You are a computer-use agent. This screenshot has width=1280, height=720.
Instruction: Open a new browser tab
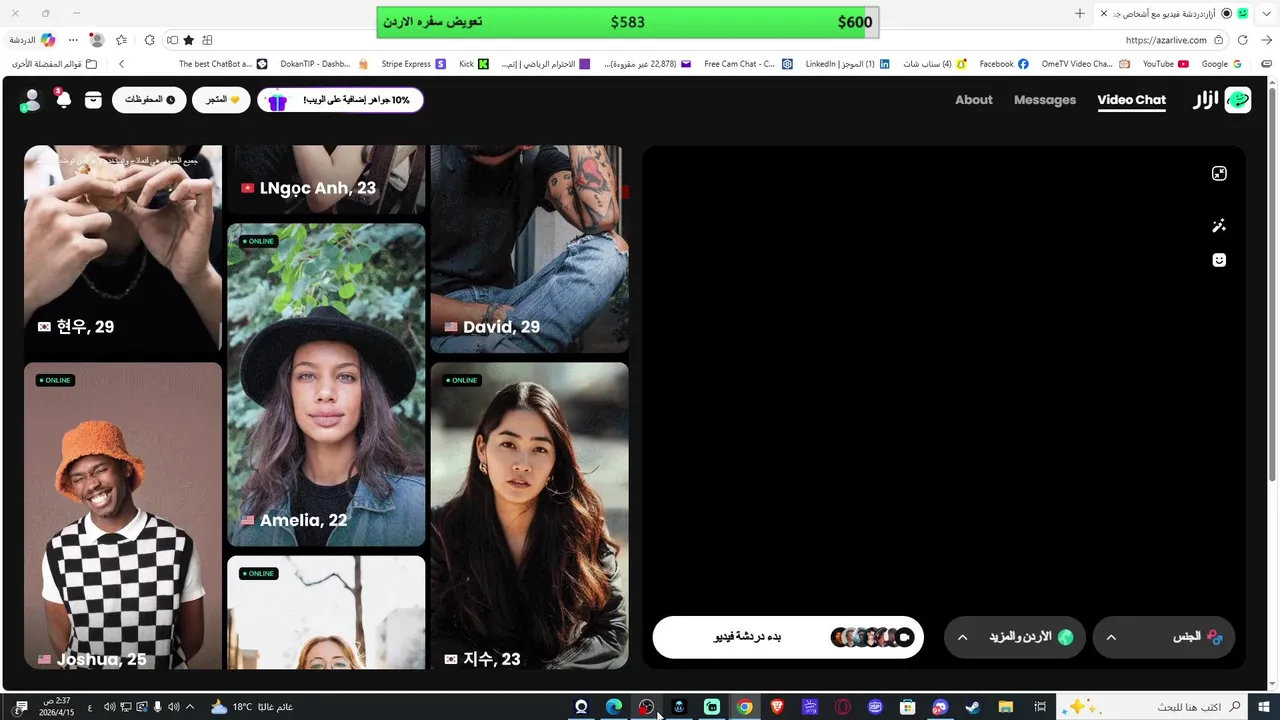point(1080,13)
